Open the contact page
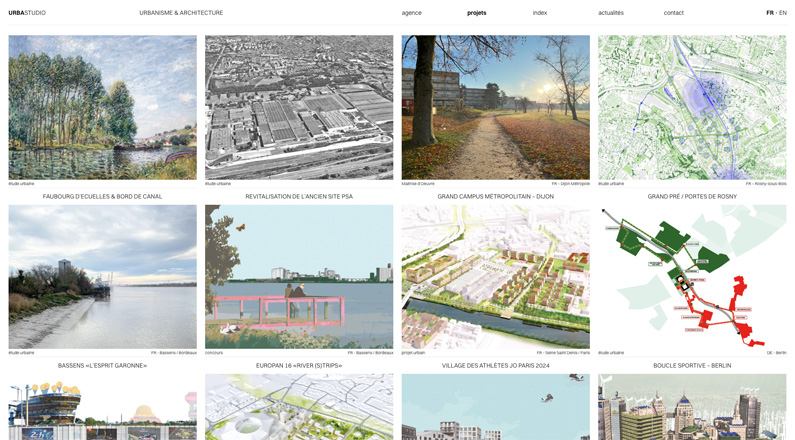The height and width of the screenshot is (440, 795). pos(673,13)
